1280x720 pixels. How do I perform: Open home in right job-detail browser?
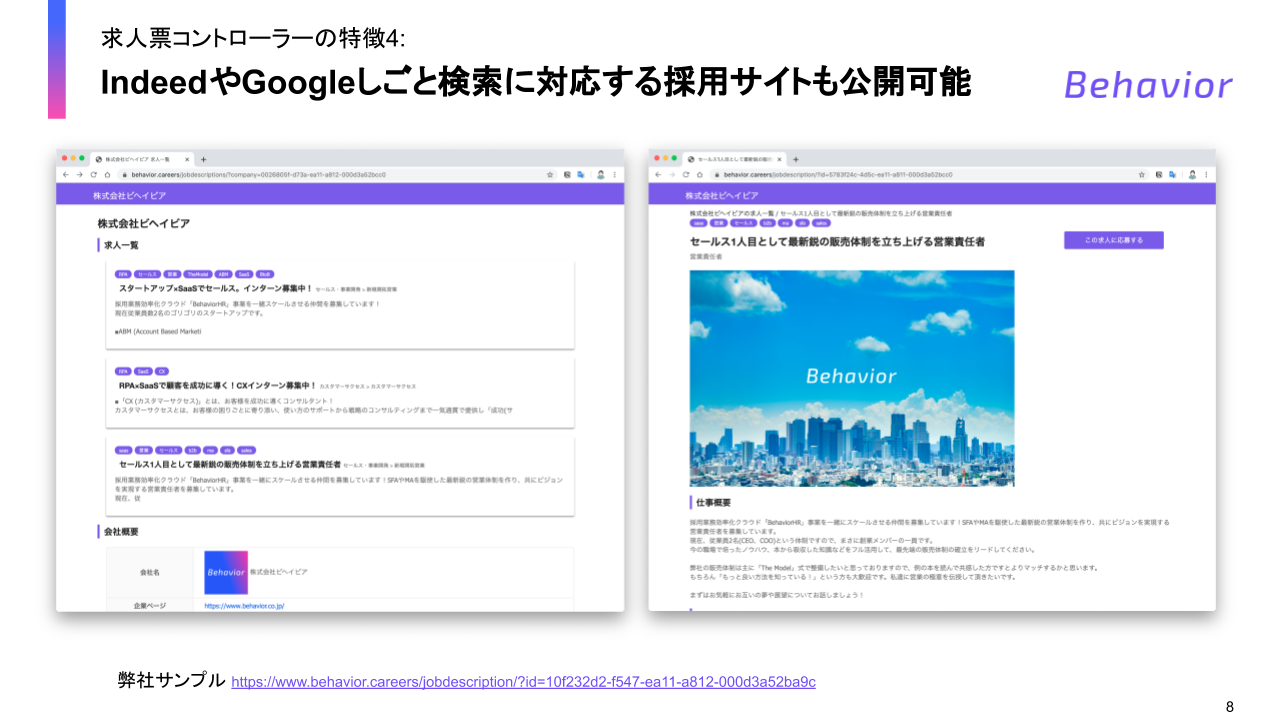(700, 174)
